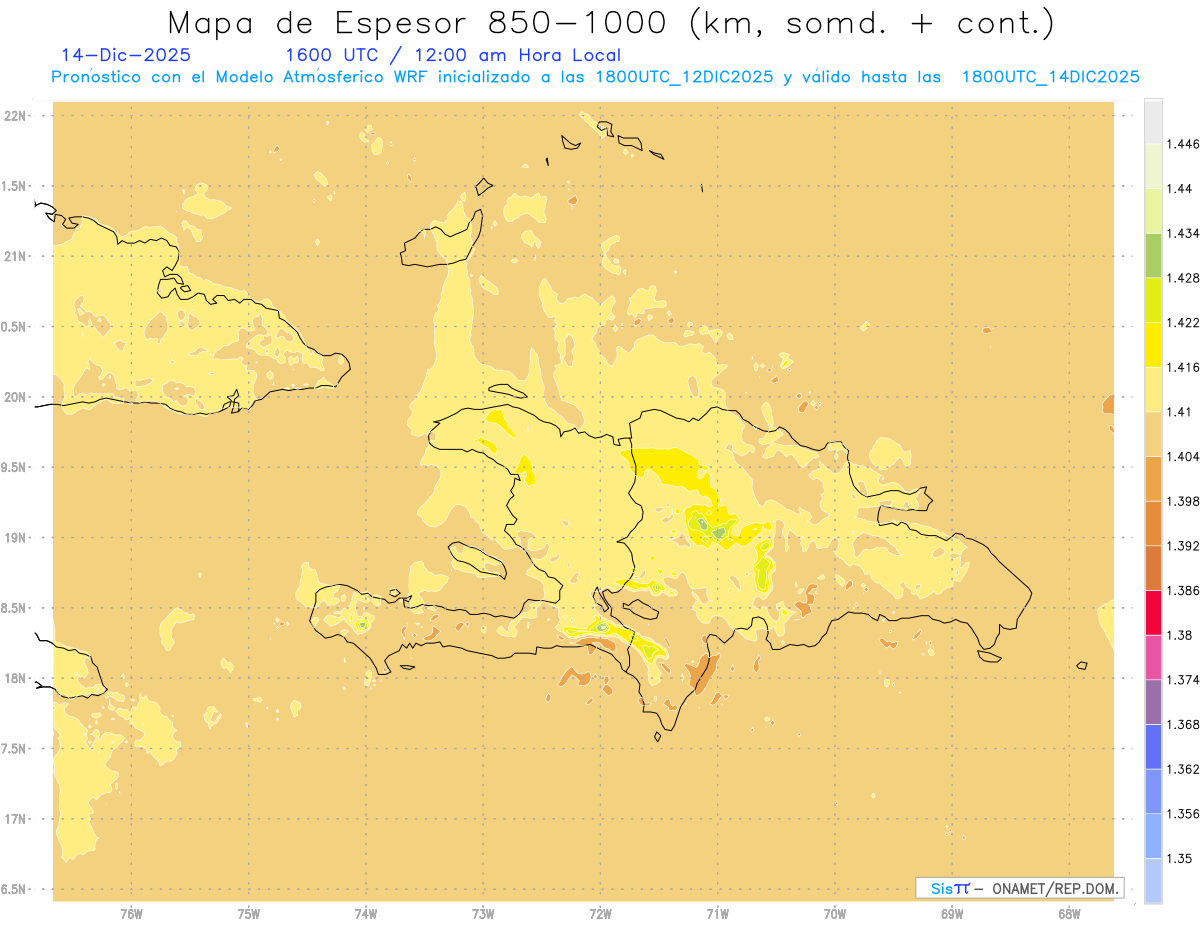Image resolution: width=1200 pixels, height=927 pixels.
Task: Click the 1.392 colorbar value
Action: coord(1185,546)
